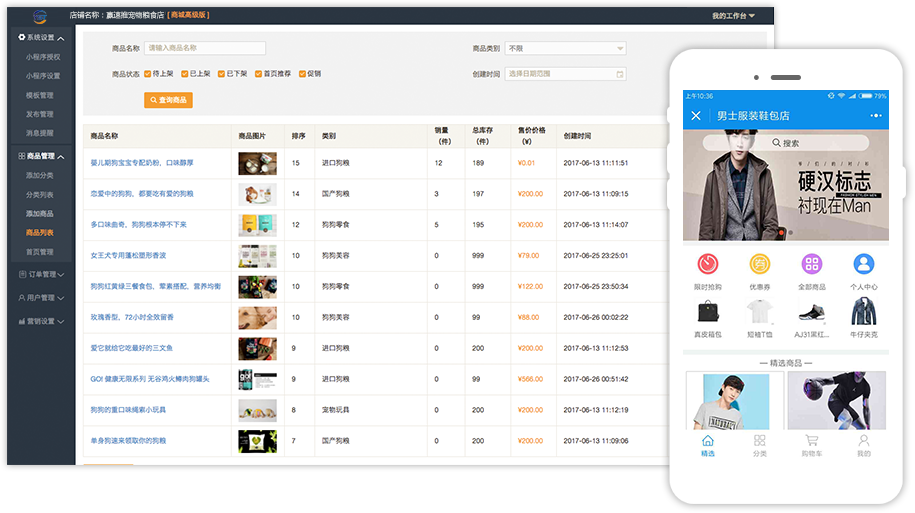Open the 小程序授权 sidebar item
Screen dimensions: 915x513
coord(43,57)
